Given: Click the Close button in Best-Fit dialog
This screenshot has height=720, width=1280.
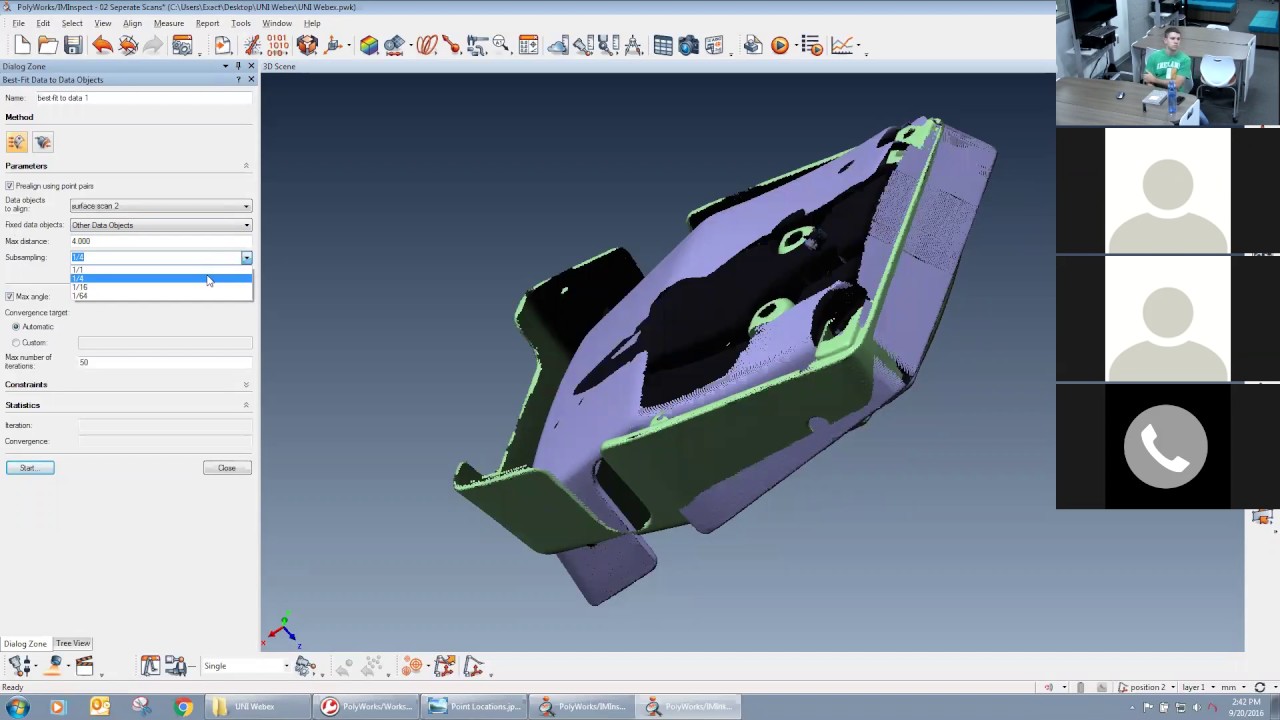Looking at the screenshot, I should [227, 468].
